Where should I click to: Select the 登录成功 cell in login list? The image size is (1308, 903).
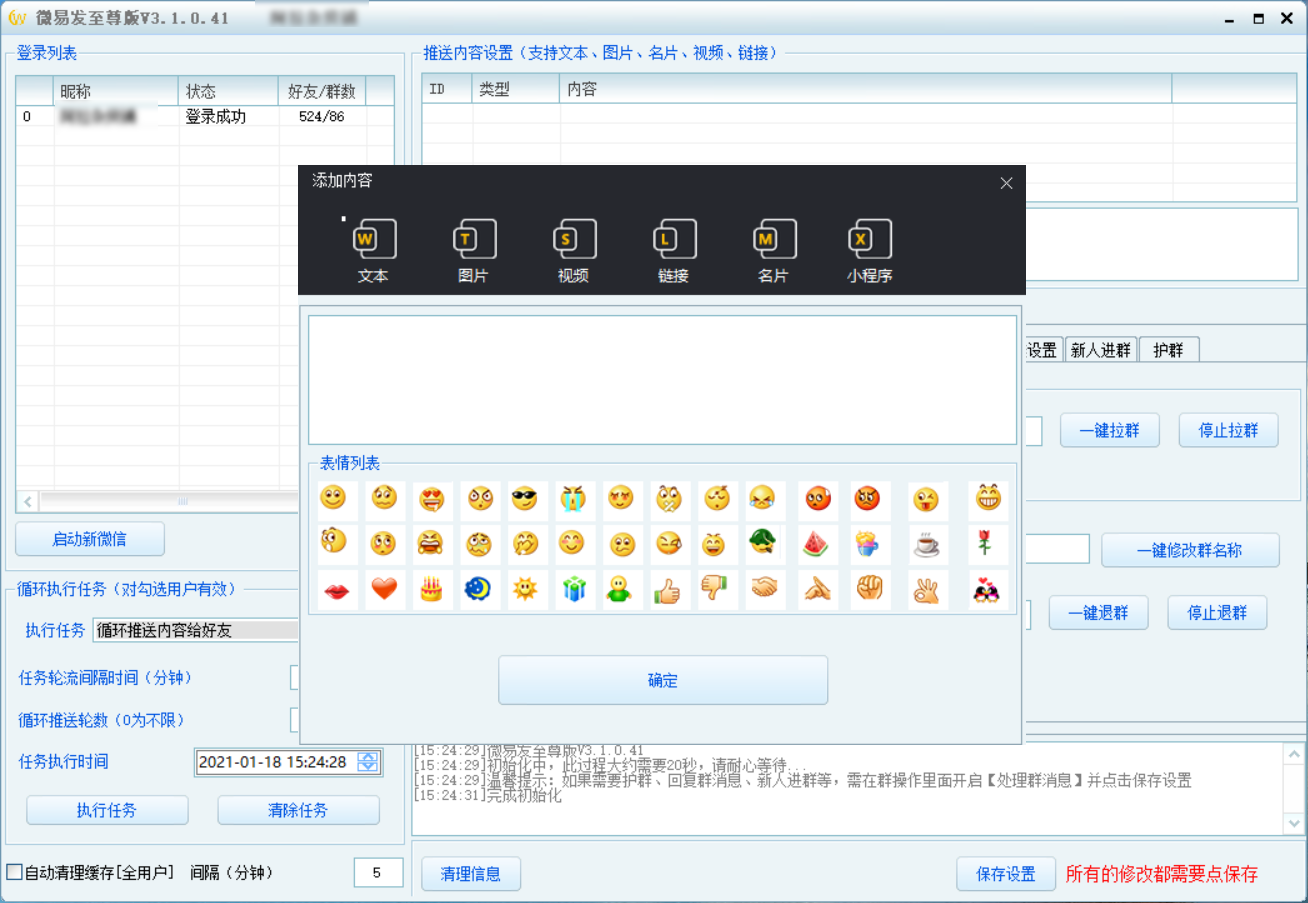(x=228, y=117)
